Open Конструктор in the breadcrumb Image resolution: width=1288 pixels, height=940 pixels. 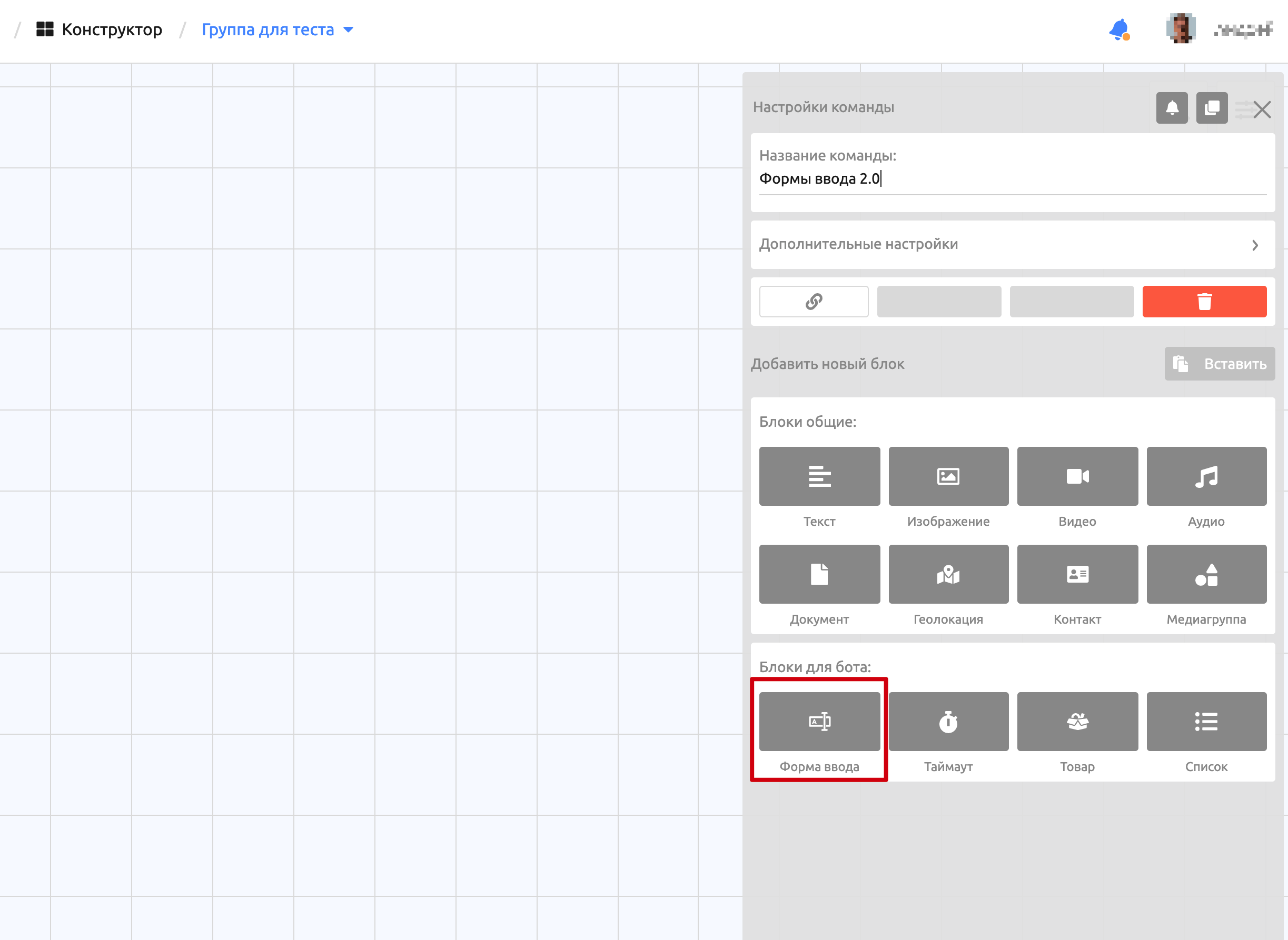[x=99, y=29]
